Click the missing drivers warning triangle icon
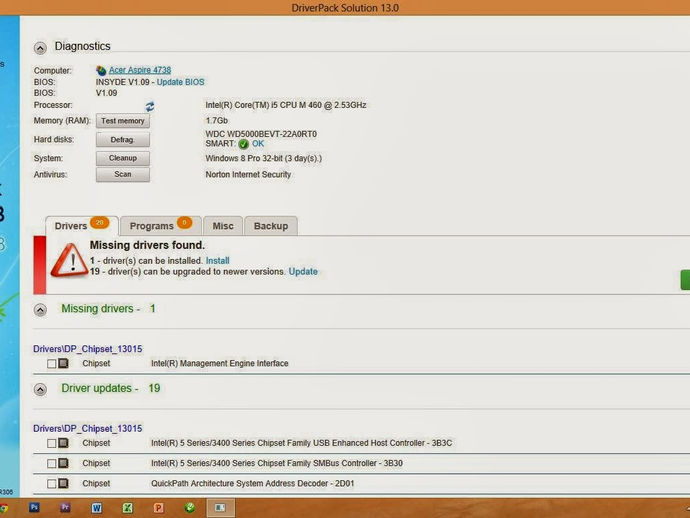This screenshot has width=690, height=518. tap(70, 261)
